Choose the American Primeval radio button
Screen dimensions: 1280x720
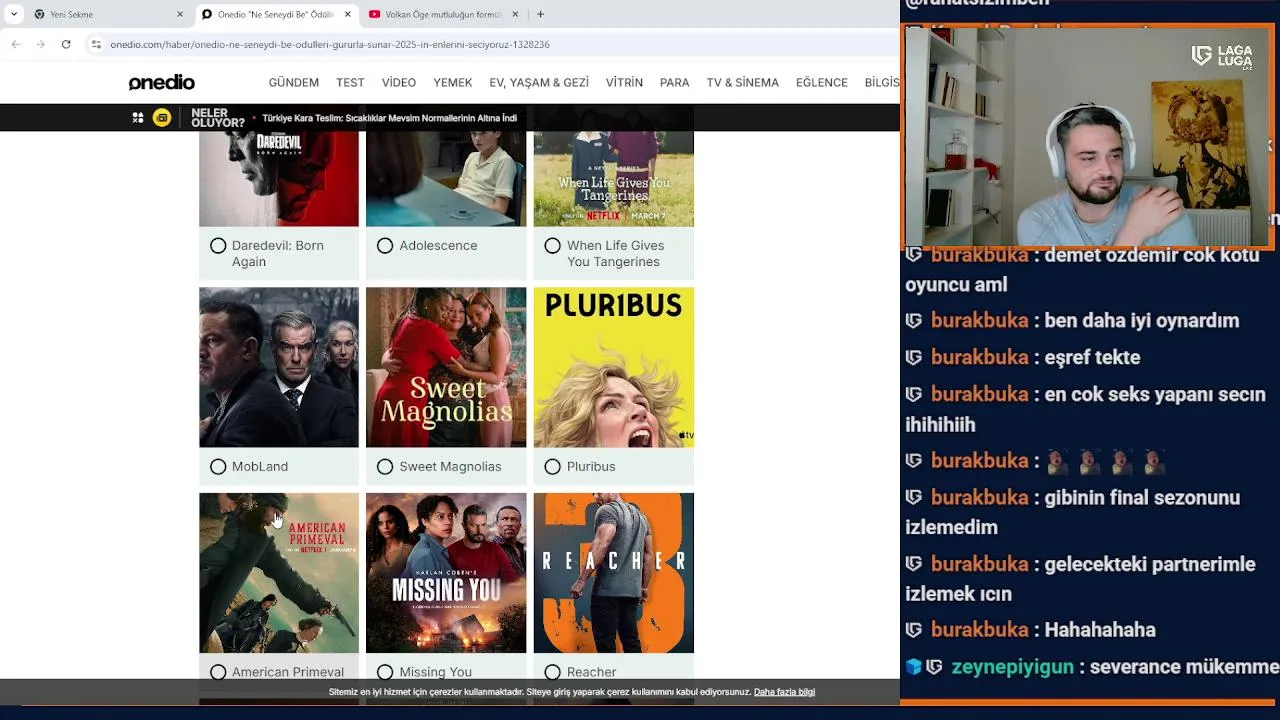pyautogui.click(x=218, y=672)
